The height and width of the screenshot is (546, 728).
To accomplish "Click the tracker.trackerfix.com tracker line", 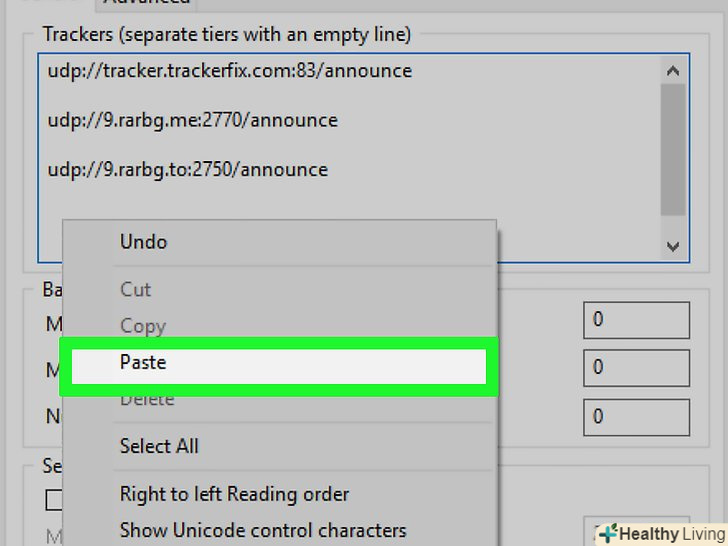I will 229,71.
